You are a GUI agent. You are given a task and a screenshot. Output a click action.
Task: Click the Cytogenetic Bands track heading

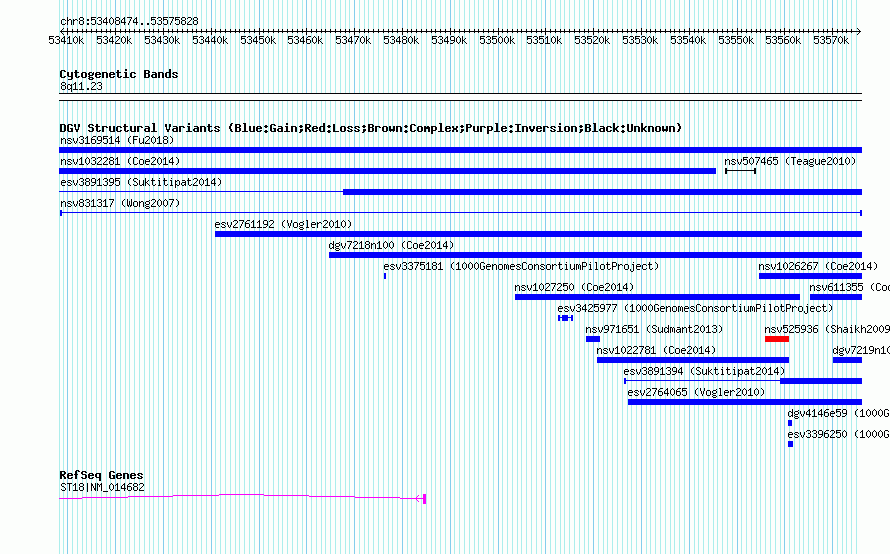click(x=119, y=74)
